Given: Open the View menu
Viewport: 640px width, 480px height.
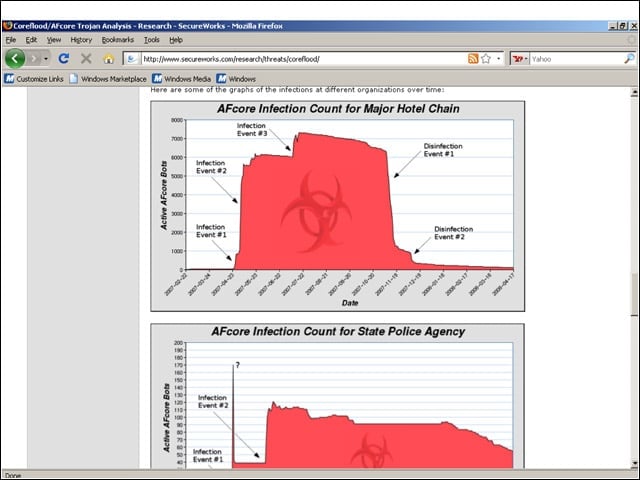Looking at the screenshot, I should (x=53, y=40).
